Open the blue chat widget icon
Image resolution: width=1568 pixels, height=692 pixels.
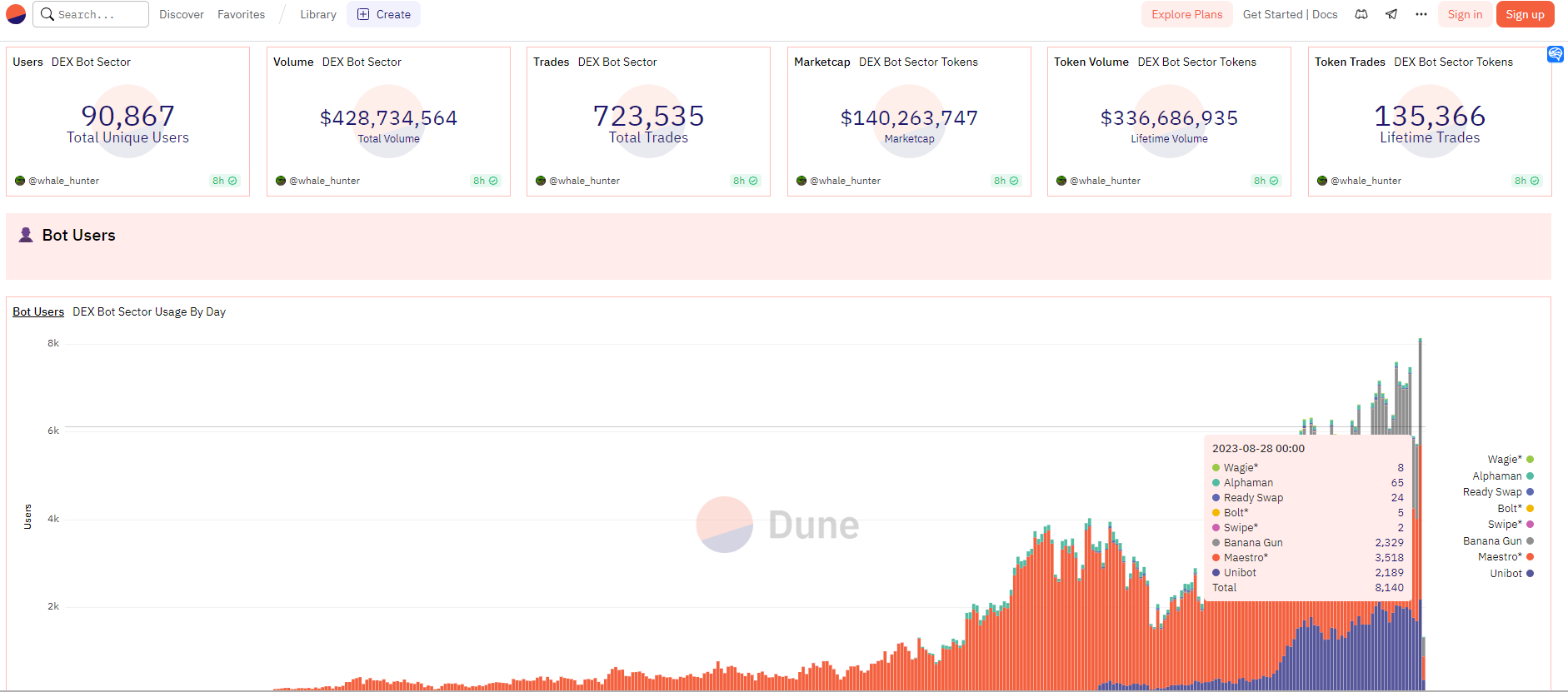coord(1555,54)
